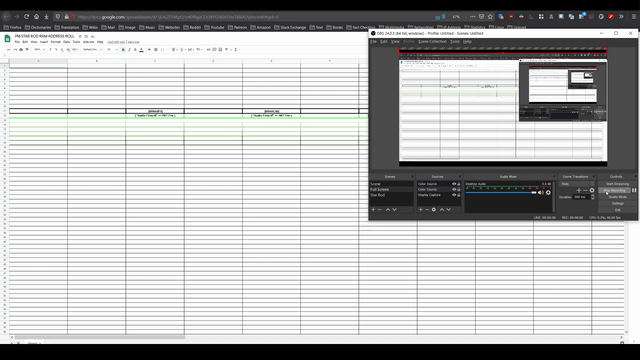Viewport: 640px width, 360px height.
Task: Open Desktop Audio settings gear
Action: point(548,193)
